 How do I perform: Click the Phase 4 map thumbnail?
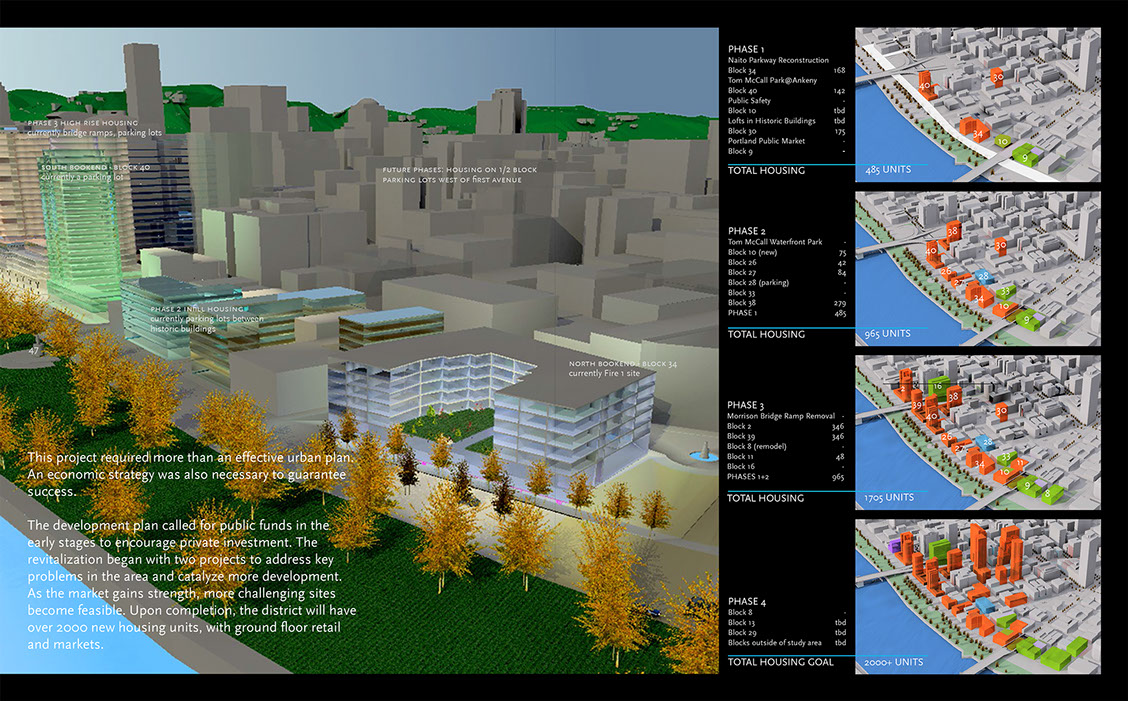click(x=978, y=596)
